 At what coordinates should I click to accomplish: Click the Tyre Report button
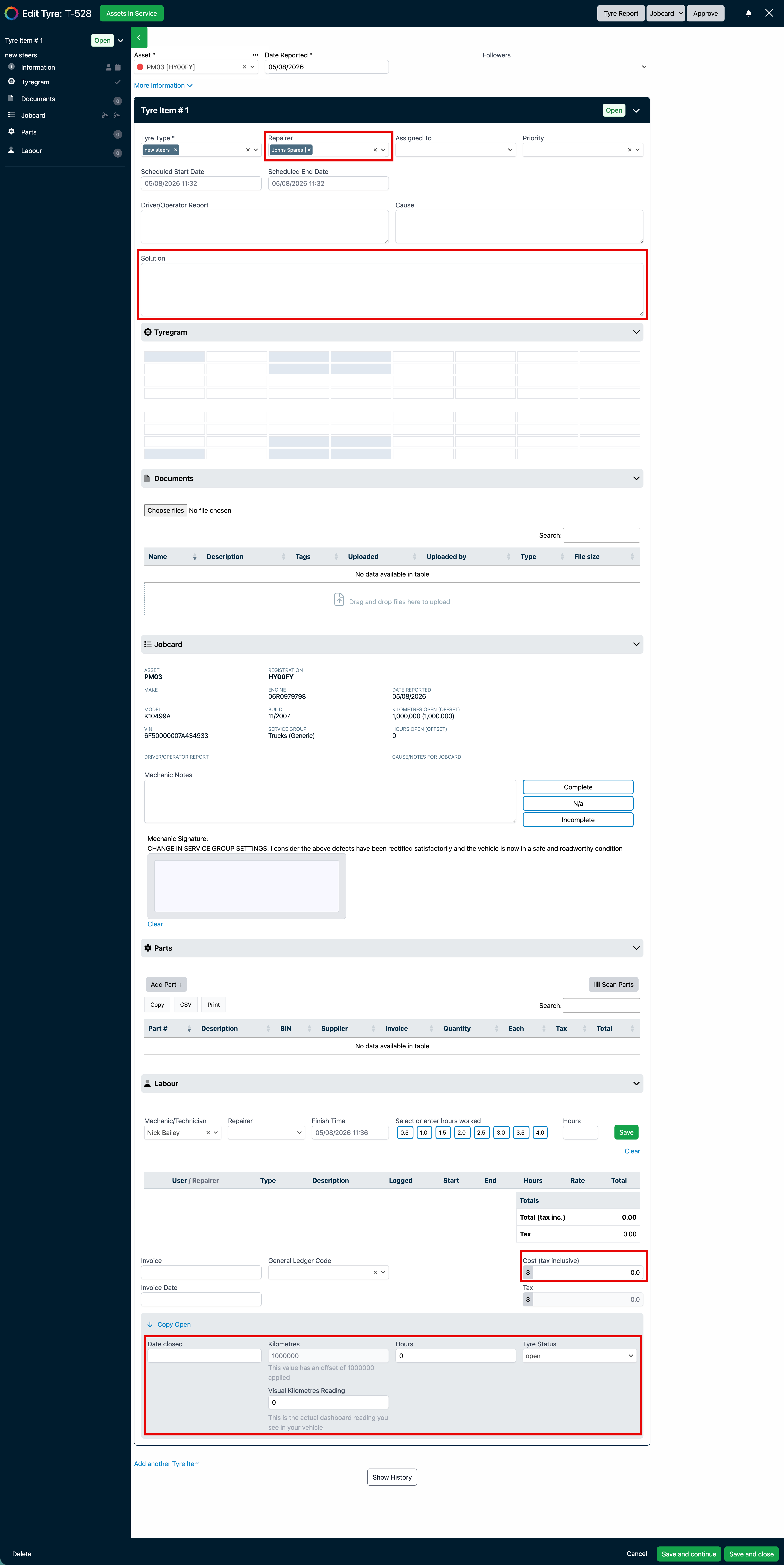coord(621,13)
